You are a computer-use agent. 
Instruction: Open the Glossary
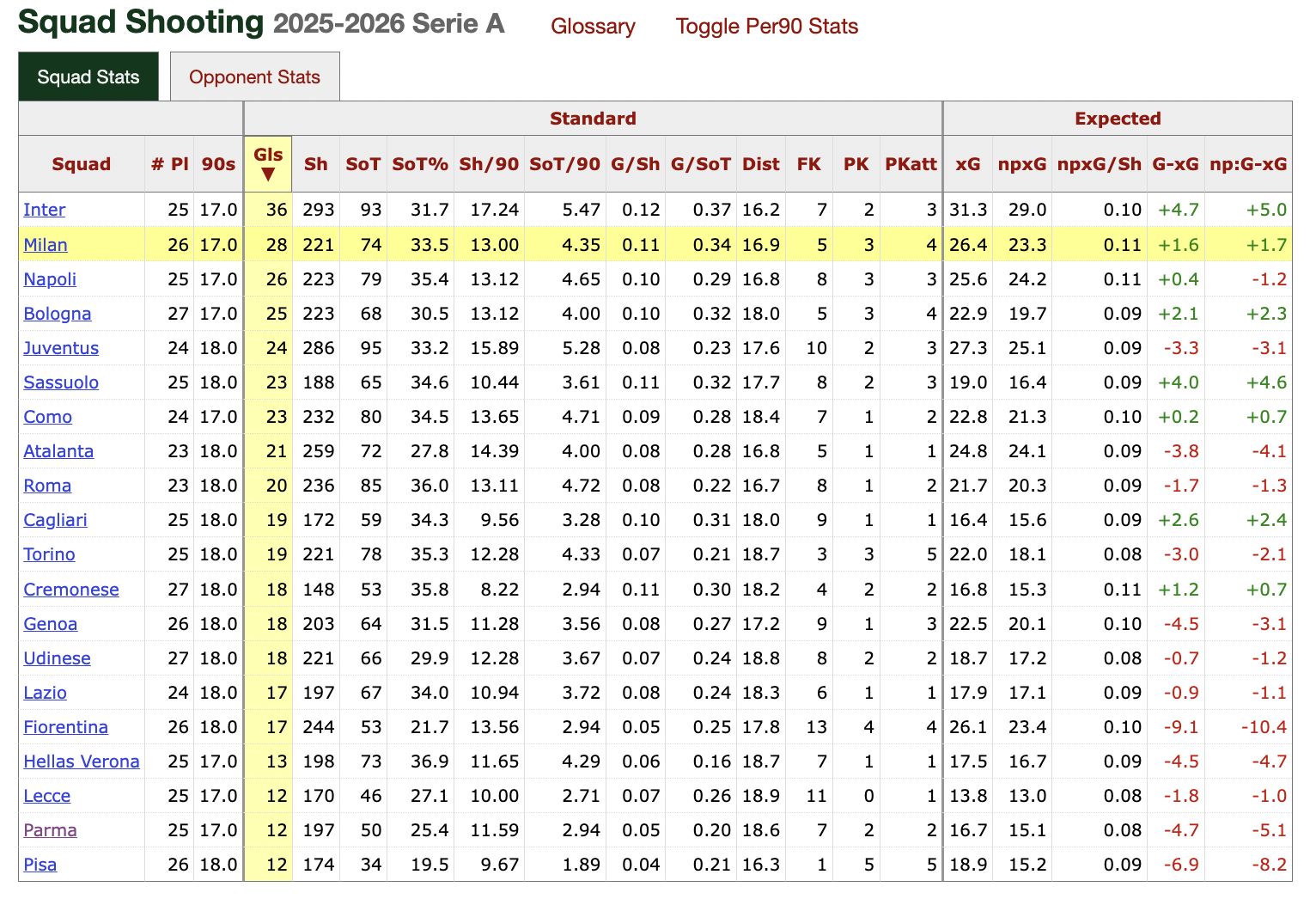click(x=592, y=27)
